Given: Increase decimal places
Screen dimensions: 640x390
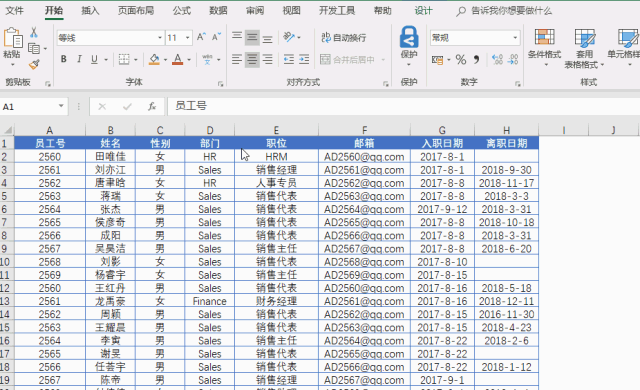Looking at the screenshot, I should pyautogui.click(x=498, y=60).
